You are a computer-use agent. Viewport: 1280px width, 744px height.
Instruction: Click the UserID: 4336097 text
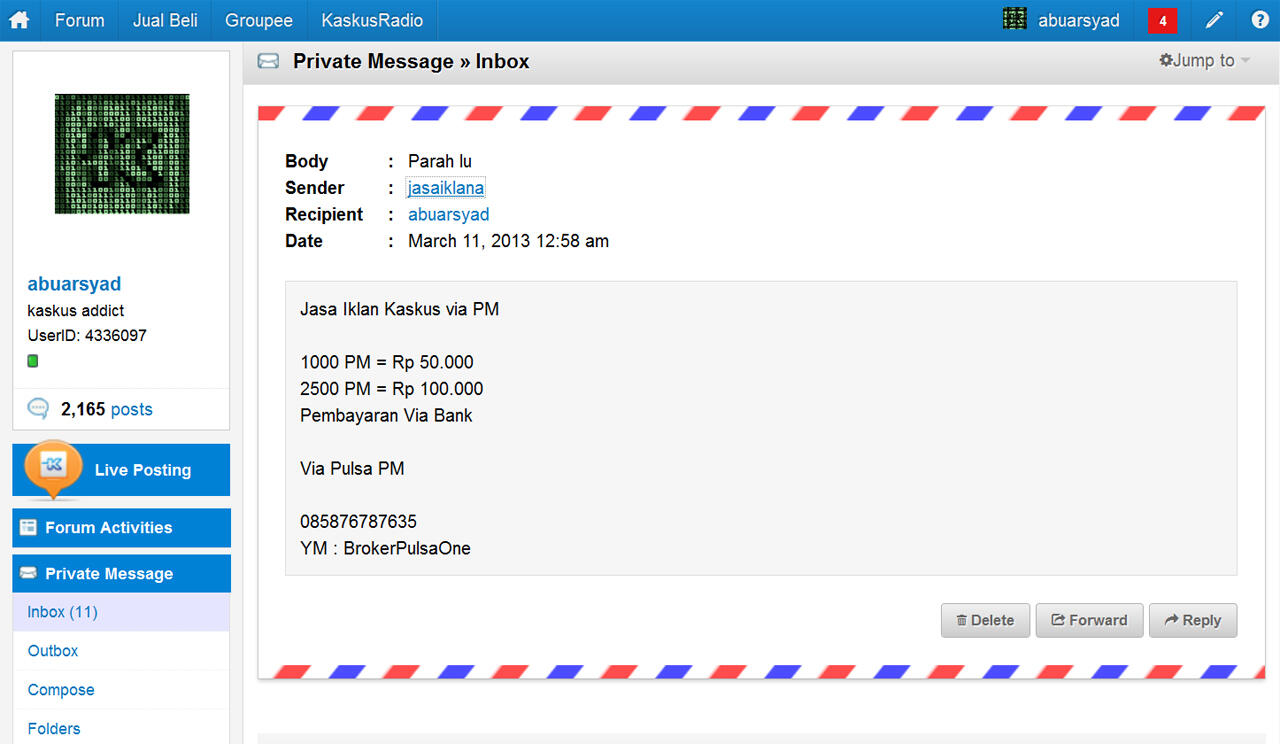[87, 335]
